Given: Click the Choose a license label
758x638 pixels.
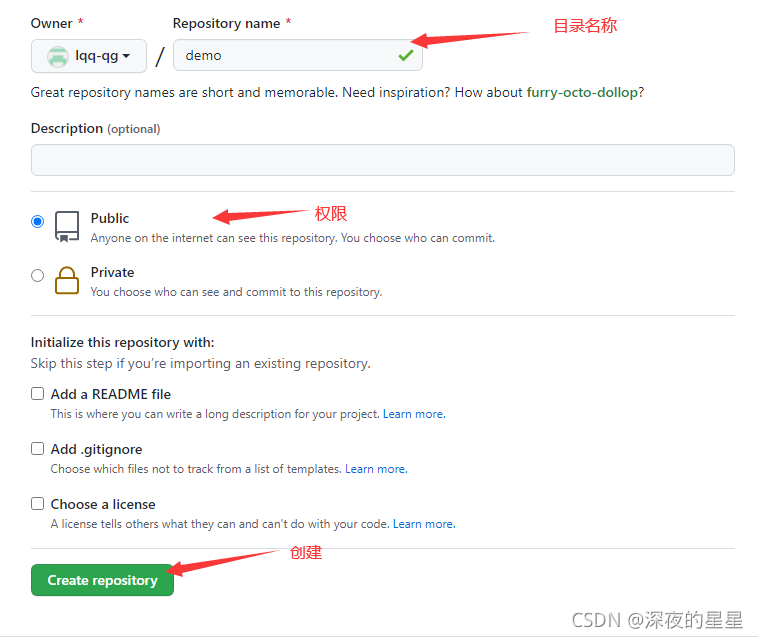Looking at the screenshot, I should [x=103, y=505].
